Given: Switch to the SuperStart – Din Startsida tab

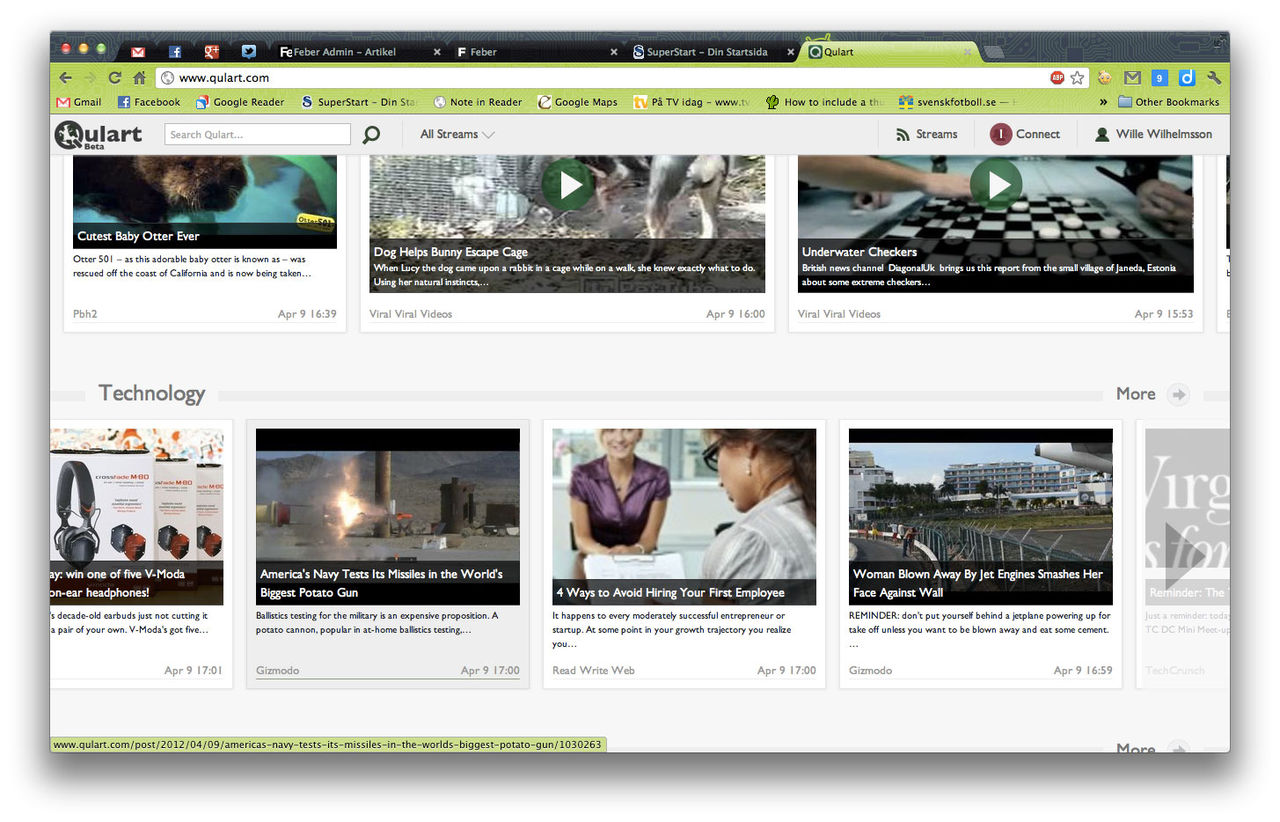Looking at the screenshot, I should (706, 52).
